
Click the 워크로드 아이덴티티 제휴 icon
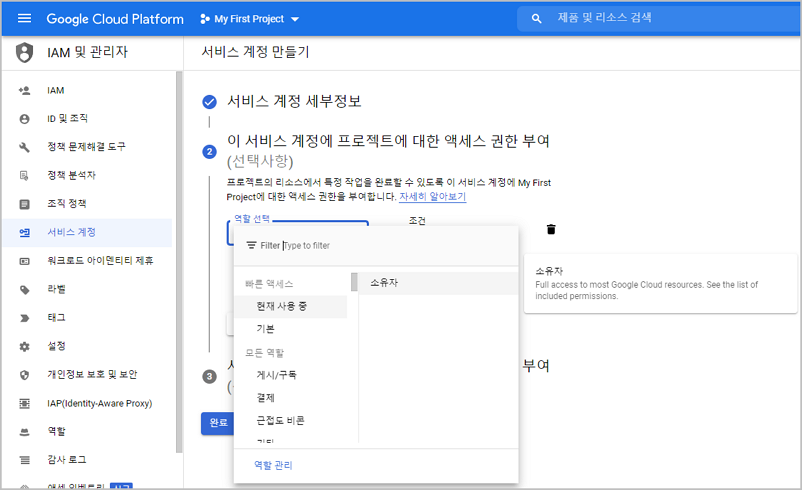pos(24,261)
